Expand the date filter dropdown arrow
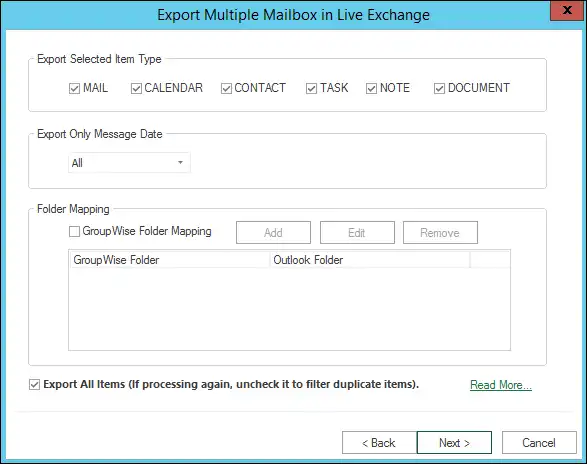587x464 pixels. tap(180, 163)
